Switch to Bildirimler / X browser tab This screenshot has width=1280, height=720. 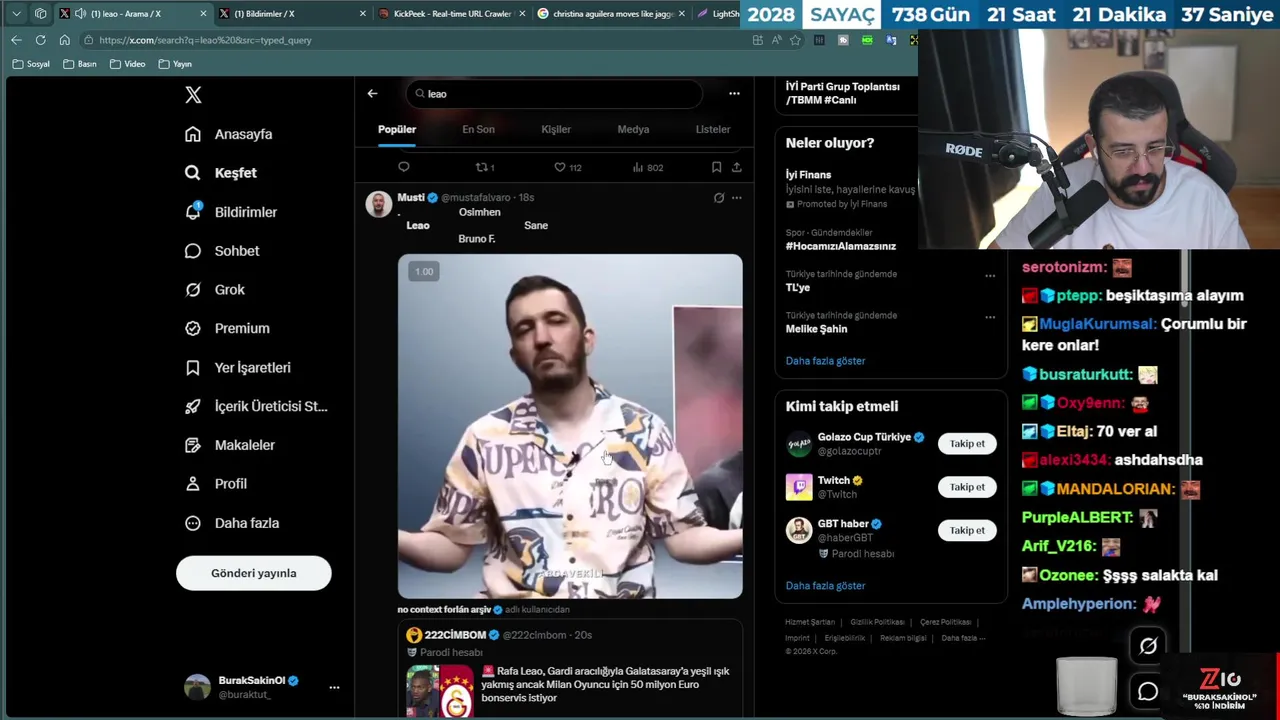pyautogui.click(x=292, y=14)
